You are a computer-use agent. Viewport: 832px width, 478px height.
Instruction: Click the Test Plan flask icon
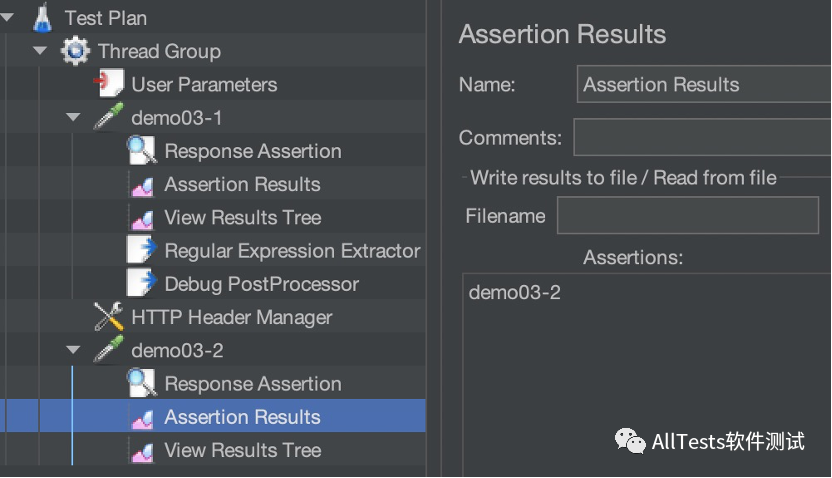point(42,17)
